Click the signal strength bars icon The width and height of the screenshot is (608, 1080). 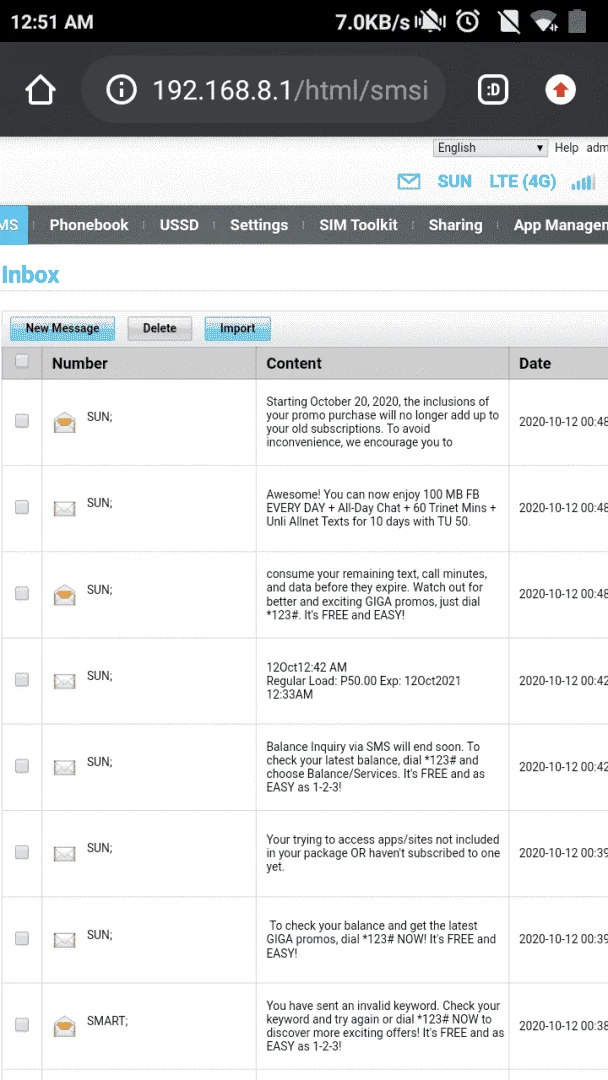[583, 182]
